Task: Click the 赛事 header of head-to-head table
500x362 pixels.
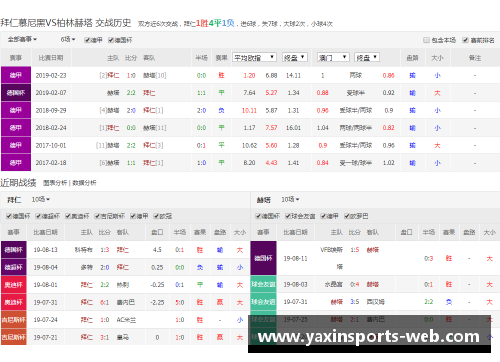Action: point(16,58)
